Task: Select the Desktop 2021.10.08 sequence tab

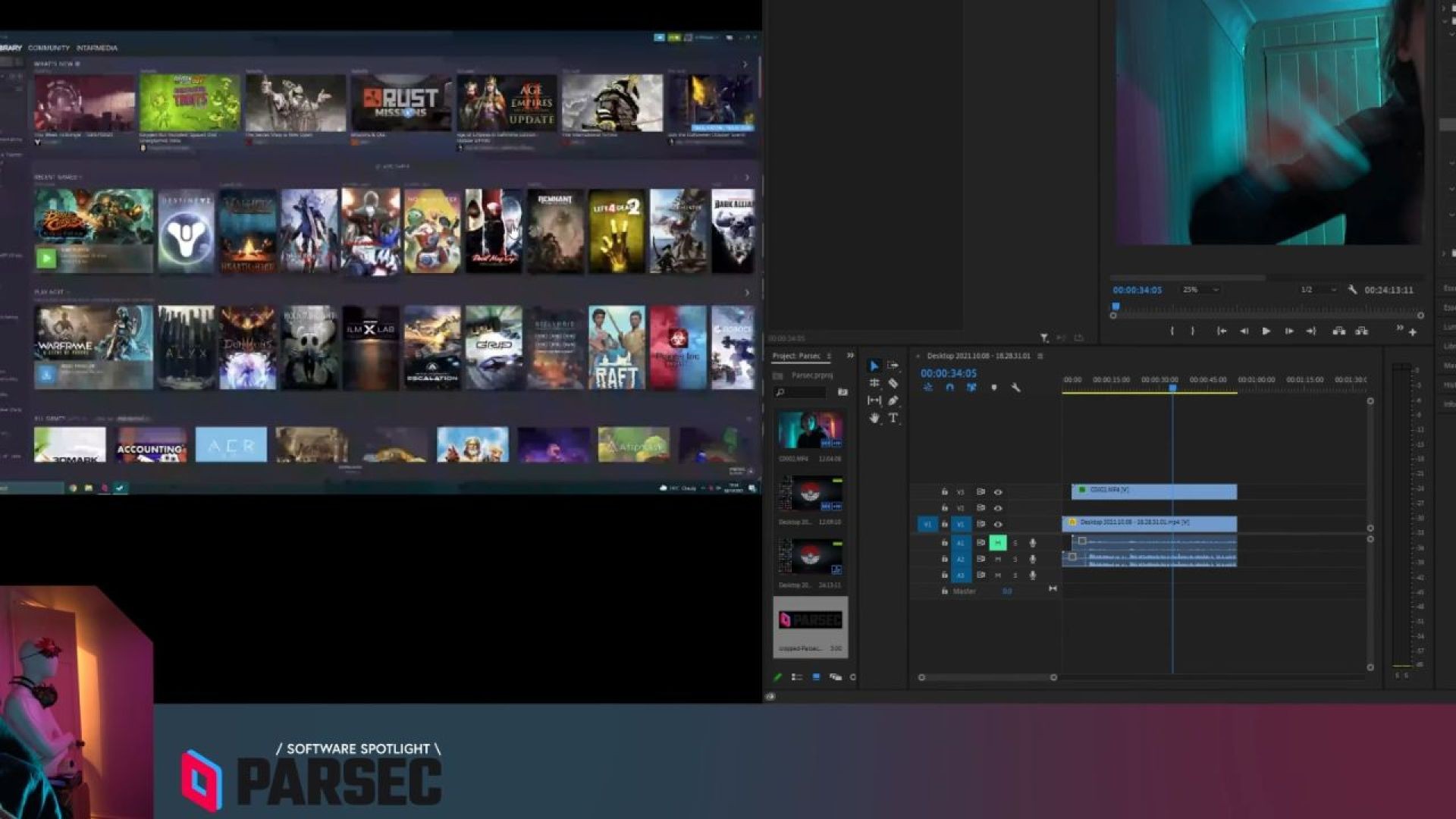Action: 978,356
